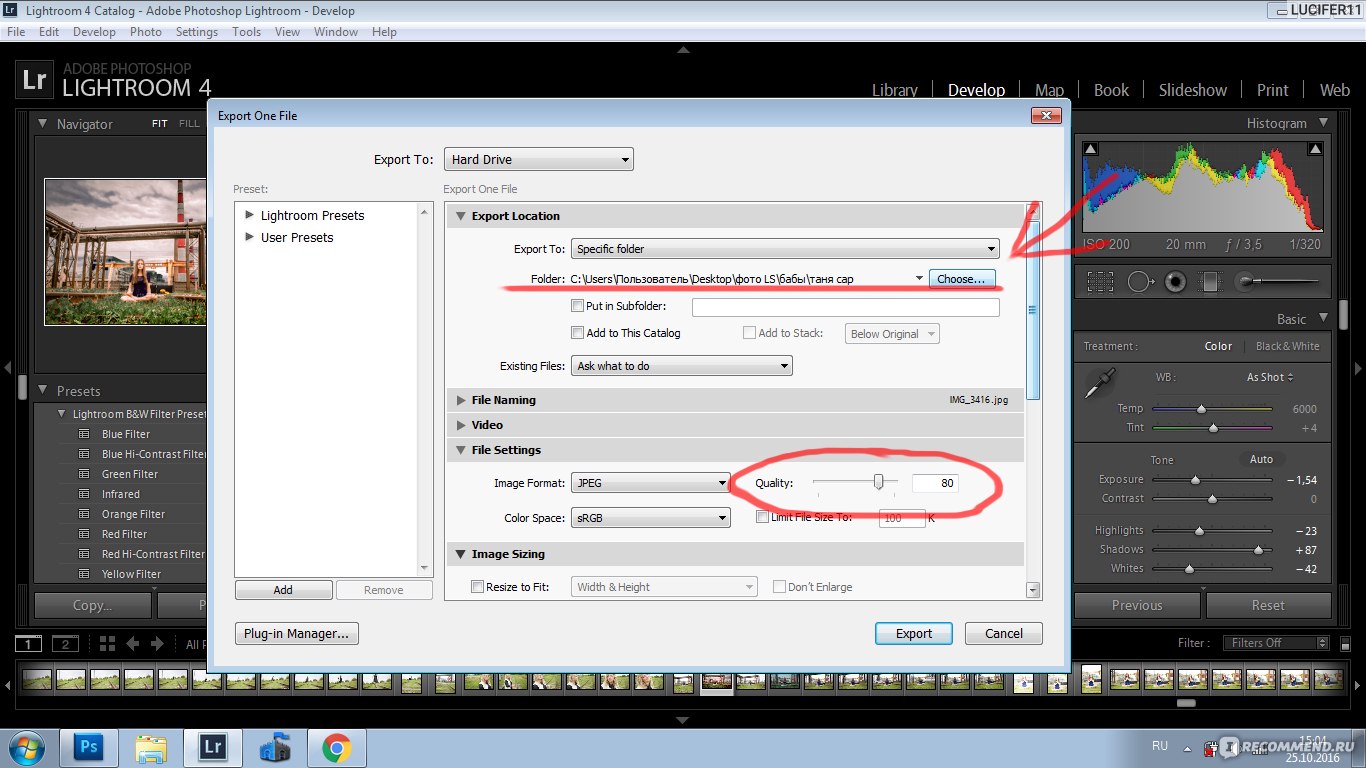Enable Limit File Size To checkbox

point(762,517)
